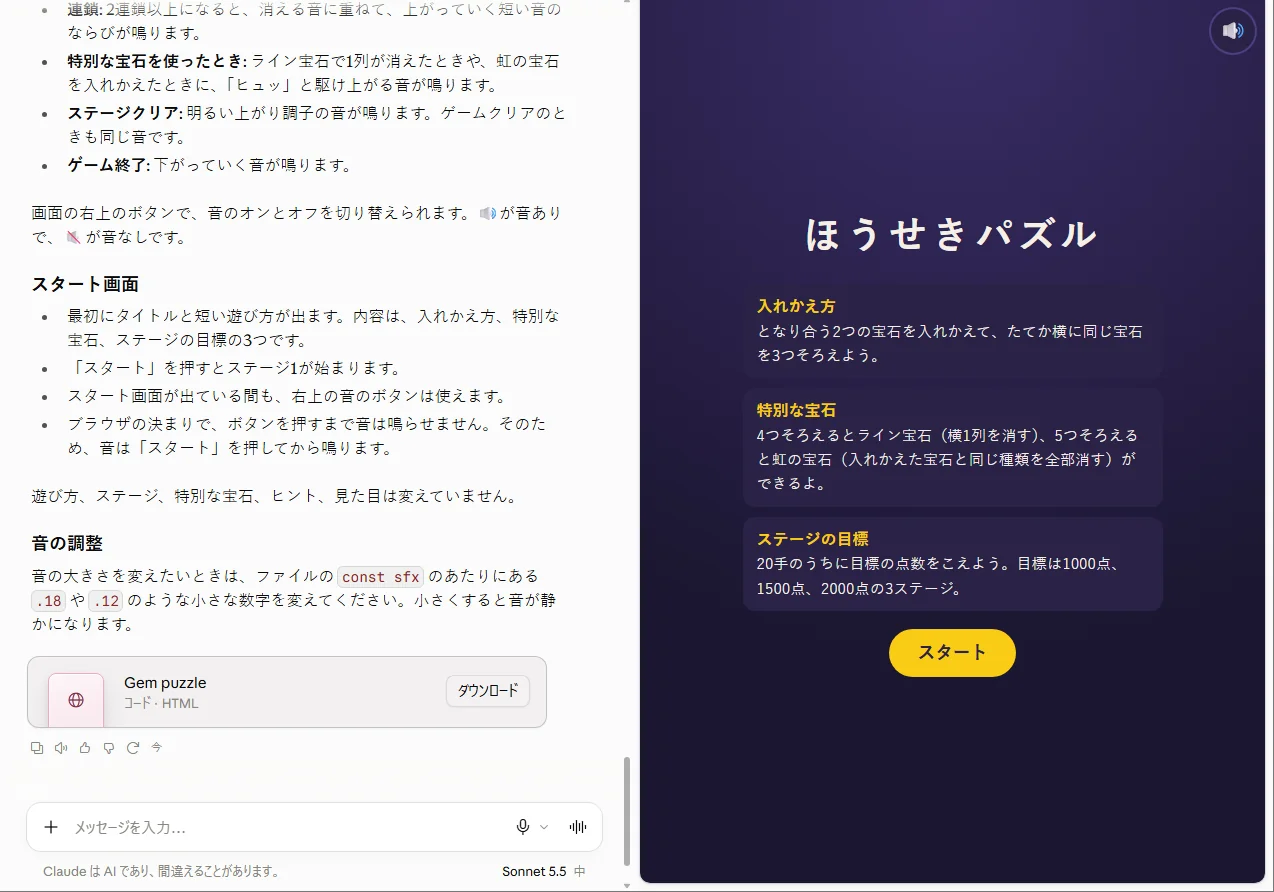Read the response aloud with the speaker icon
Screen dimensions: 1274x892
[x=61, y=747]
